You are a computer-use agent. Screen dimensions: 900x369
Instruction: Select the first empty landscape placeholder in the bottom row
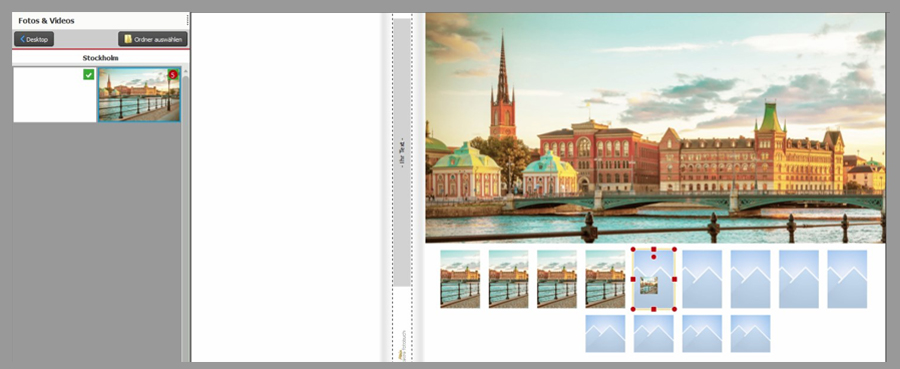605,333
